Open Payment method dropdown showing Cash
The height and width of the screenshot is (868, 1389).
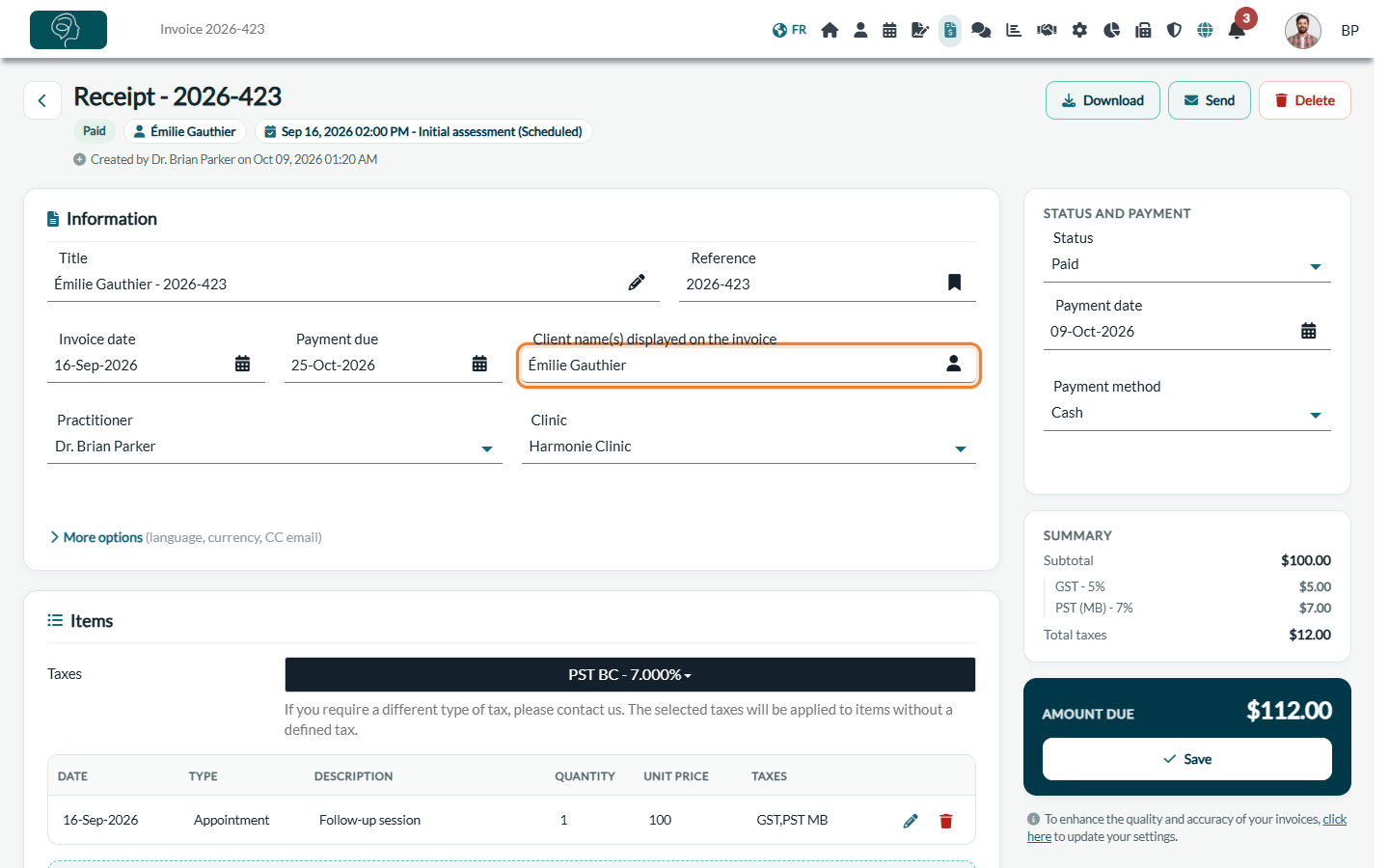click(1186, 413)
